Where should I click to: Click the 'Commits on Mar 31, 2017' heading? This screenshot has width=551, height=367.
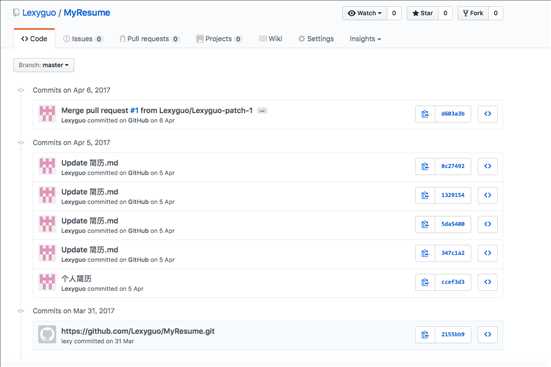(73, 311)
